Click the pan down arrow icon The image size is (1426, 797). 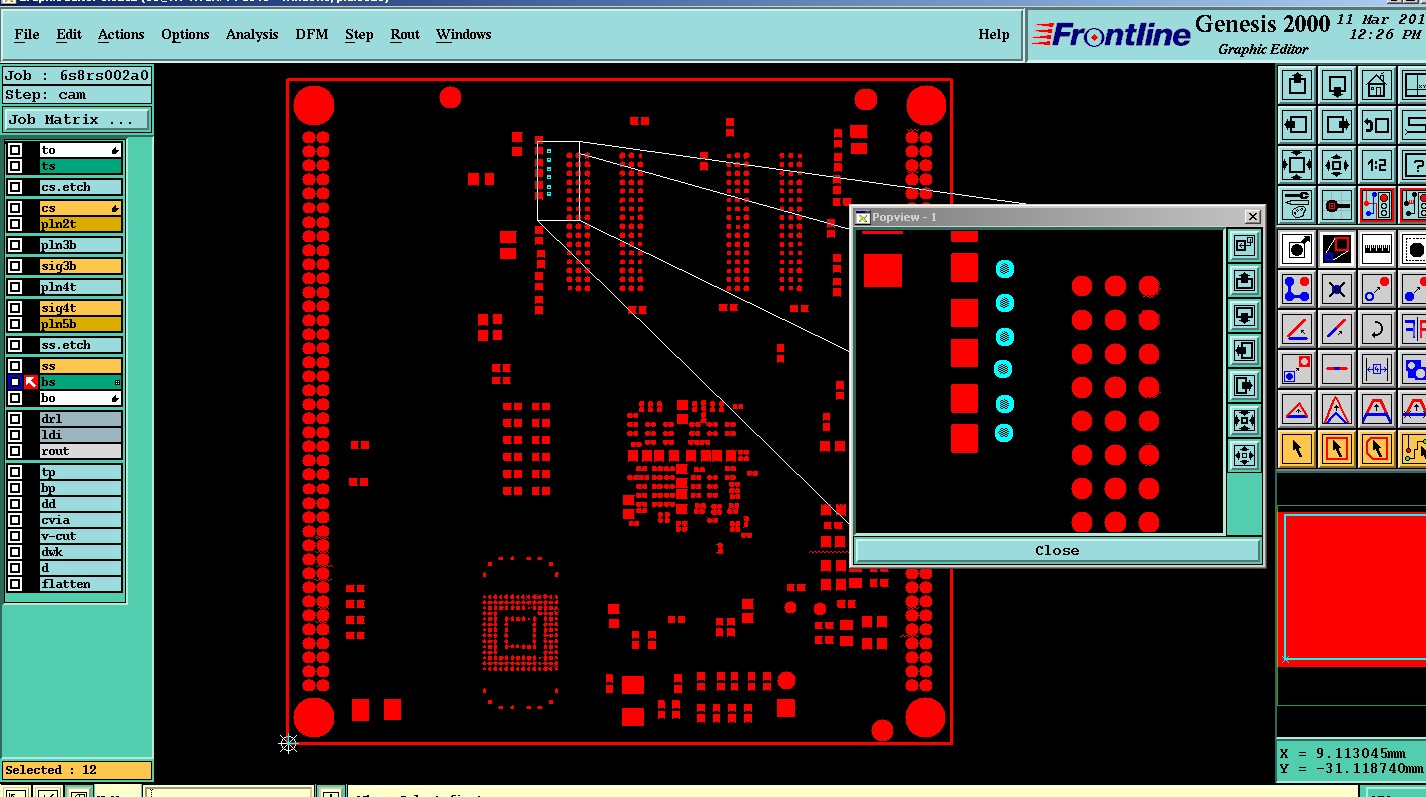pyautogui.click(x=1337, y=85)
